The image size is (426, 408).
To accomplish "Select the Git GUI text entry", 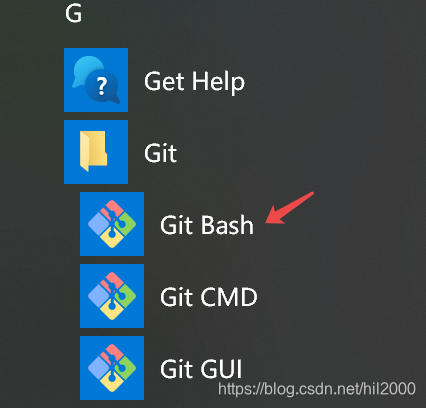I will pos(201,369).
